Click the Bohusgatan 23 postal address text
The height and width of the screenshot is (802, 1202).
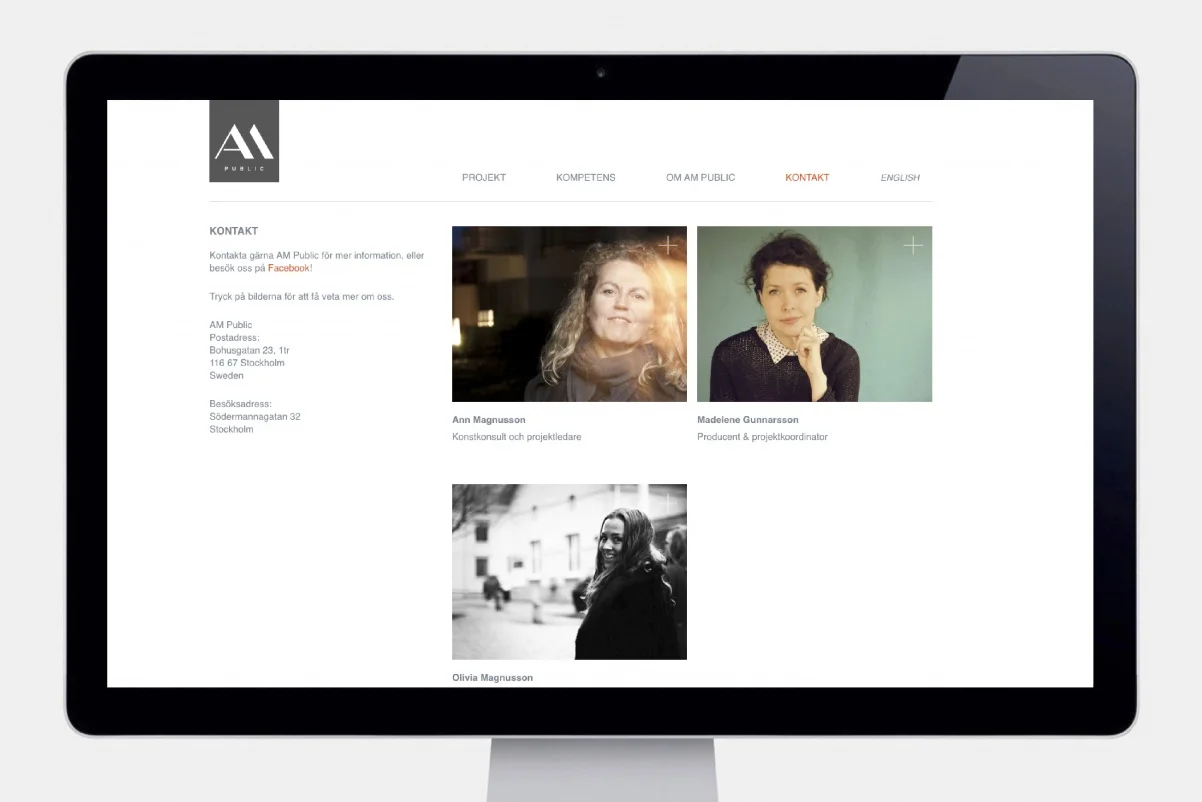pyautogui.click(x=248, y=350)
